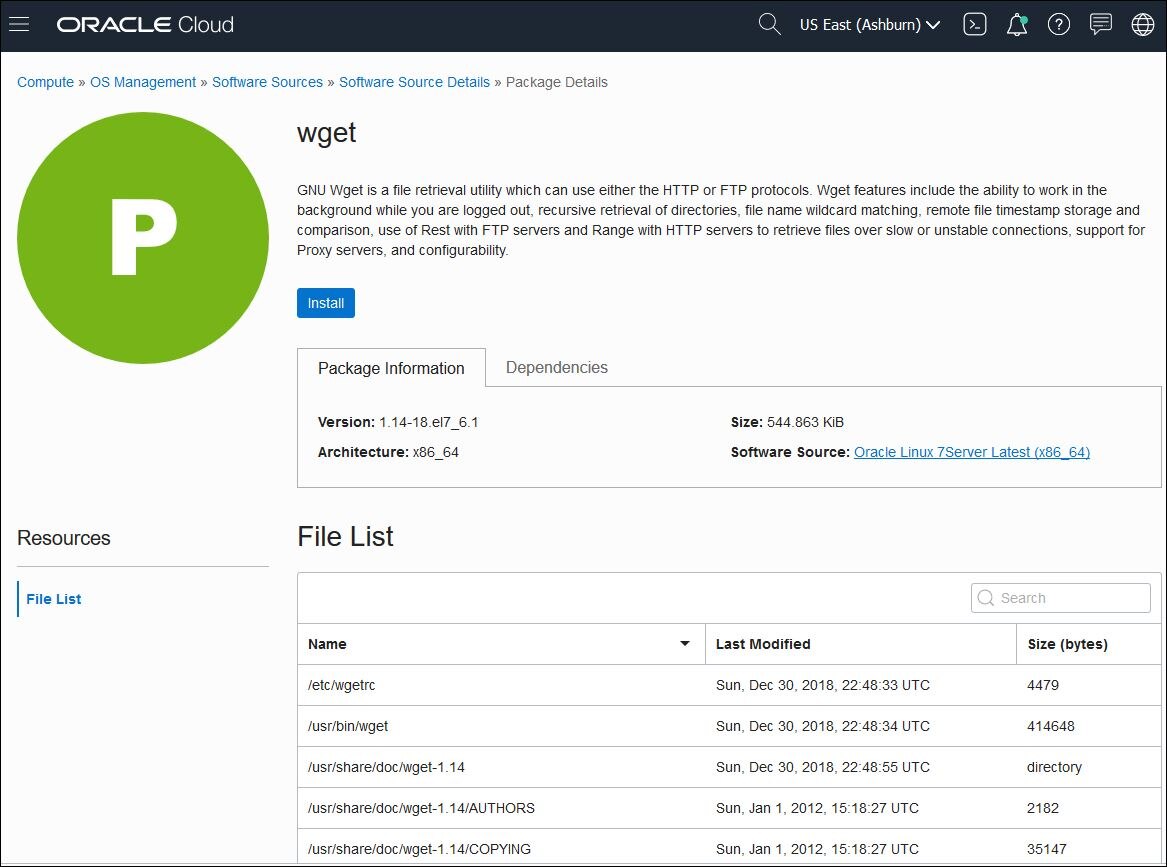Launch the Cloud Shell terminal icon

[974, 25]
